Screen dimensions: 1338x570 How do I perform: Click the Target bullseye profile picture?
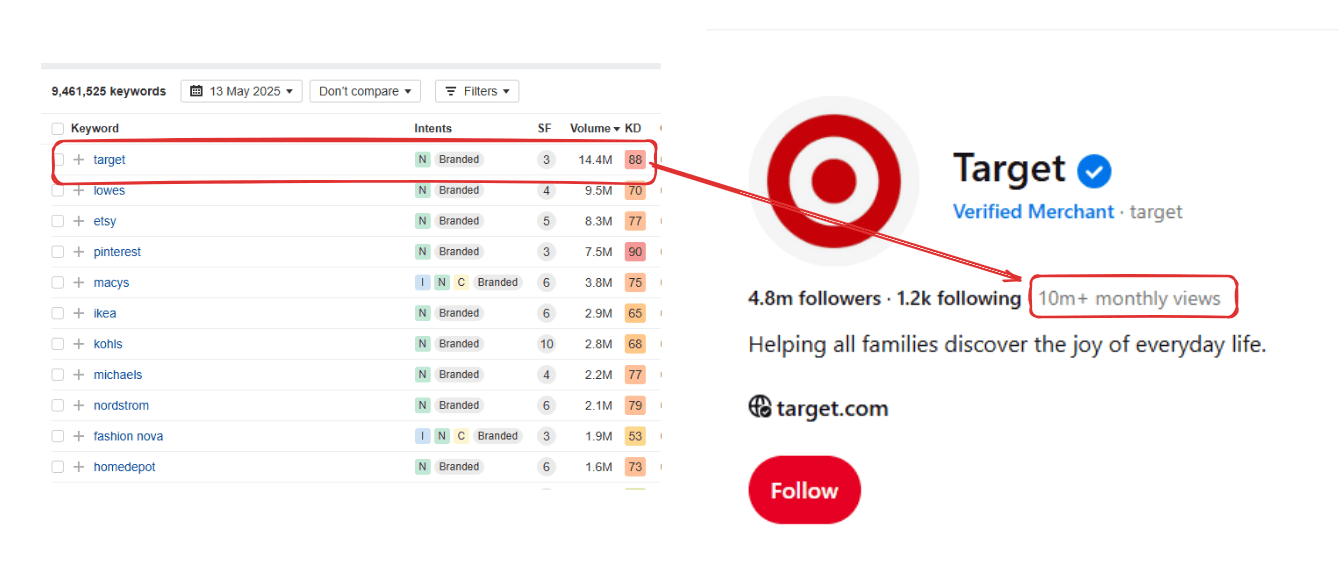834,181
